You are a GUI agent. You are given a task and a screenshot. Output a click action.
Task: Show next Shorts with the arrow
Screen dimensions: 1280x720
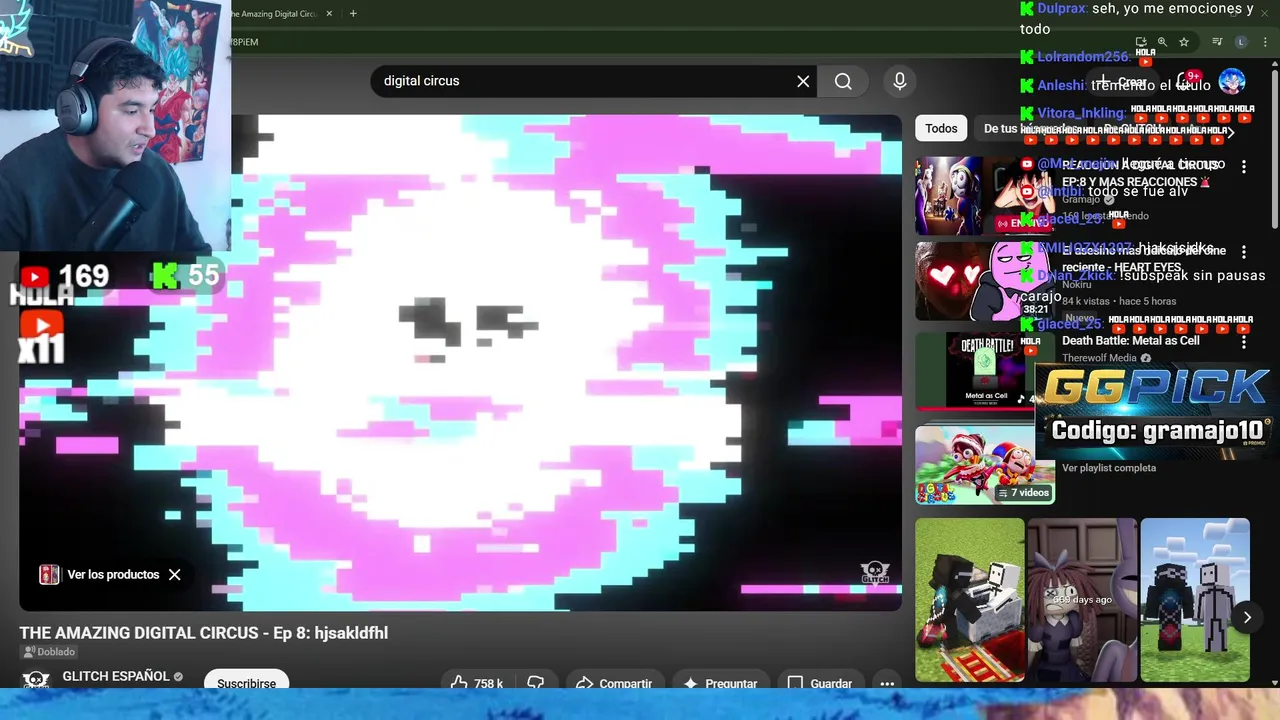point(1247,617)
